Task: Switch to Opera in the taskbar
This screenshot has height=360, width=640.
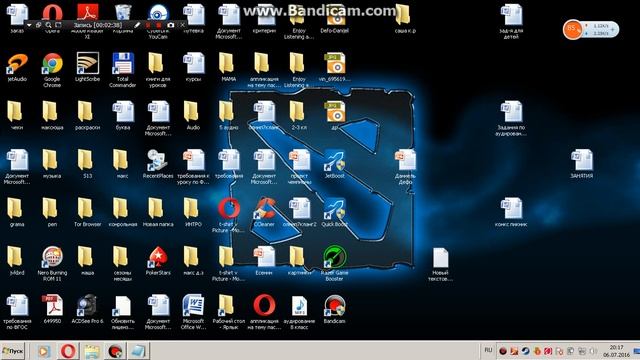Action: (x=68, y=351)
